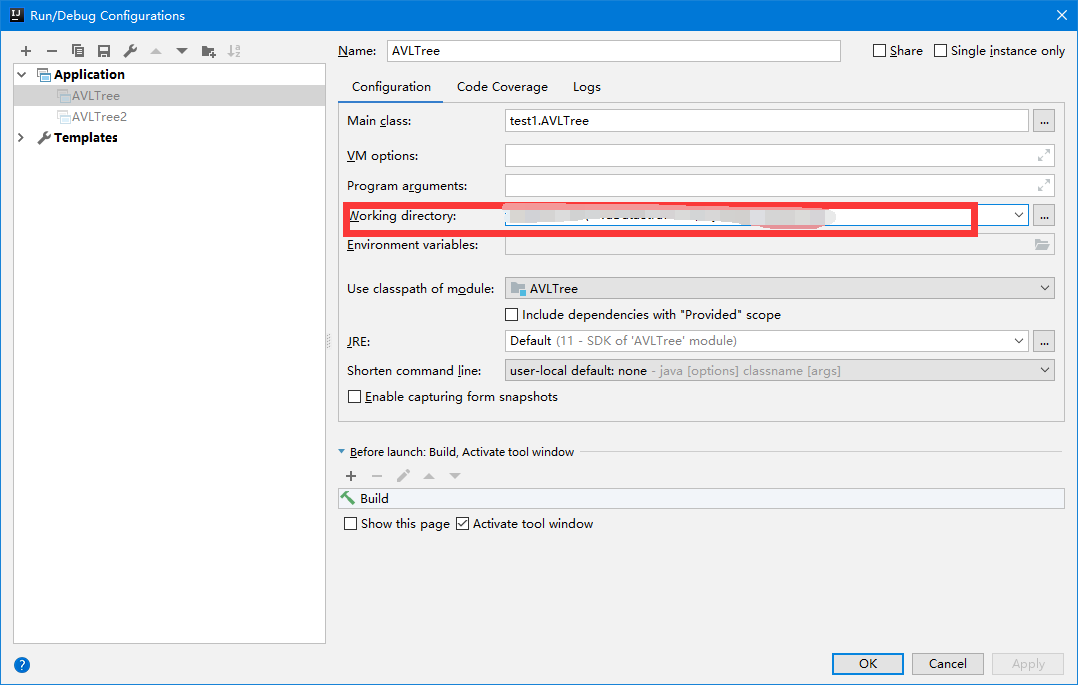This screenshot has height=685, width=1078.
Task: Open Shorten command line dropdown
Action: pyautogui.click(x=1044, y=370)
